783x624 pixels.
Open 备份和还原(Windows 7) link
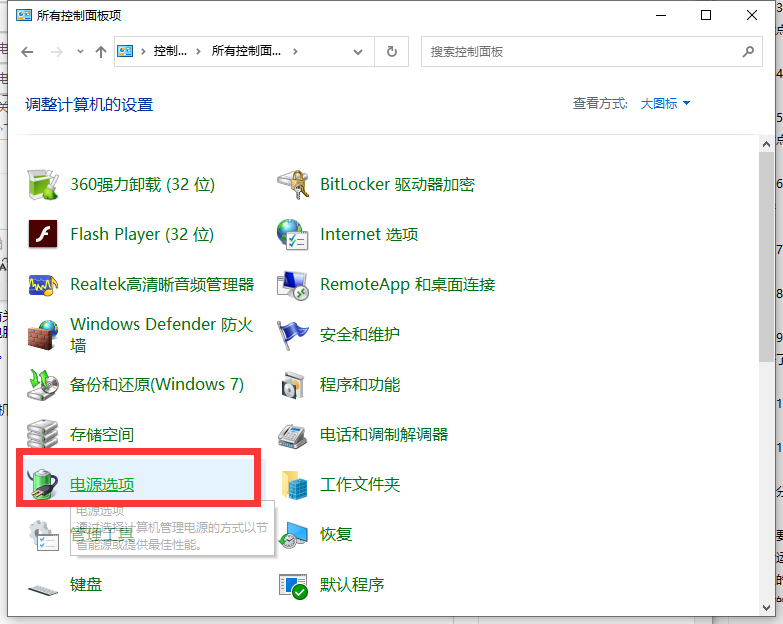157,384
